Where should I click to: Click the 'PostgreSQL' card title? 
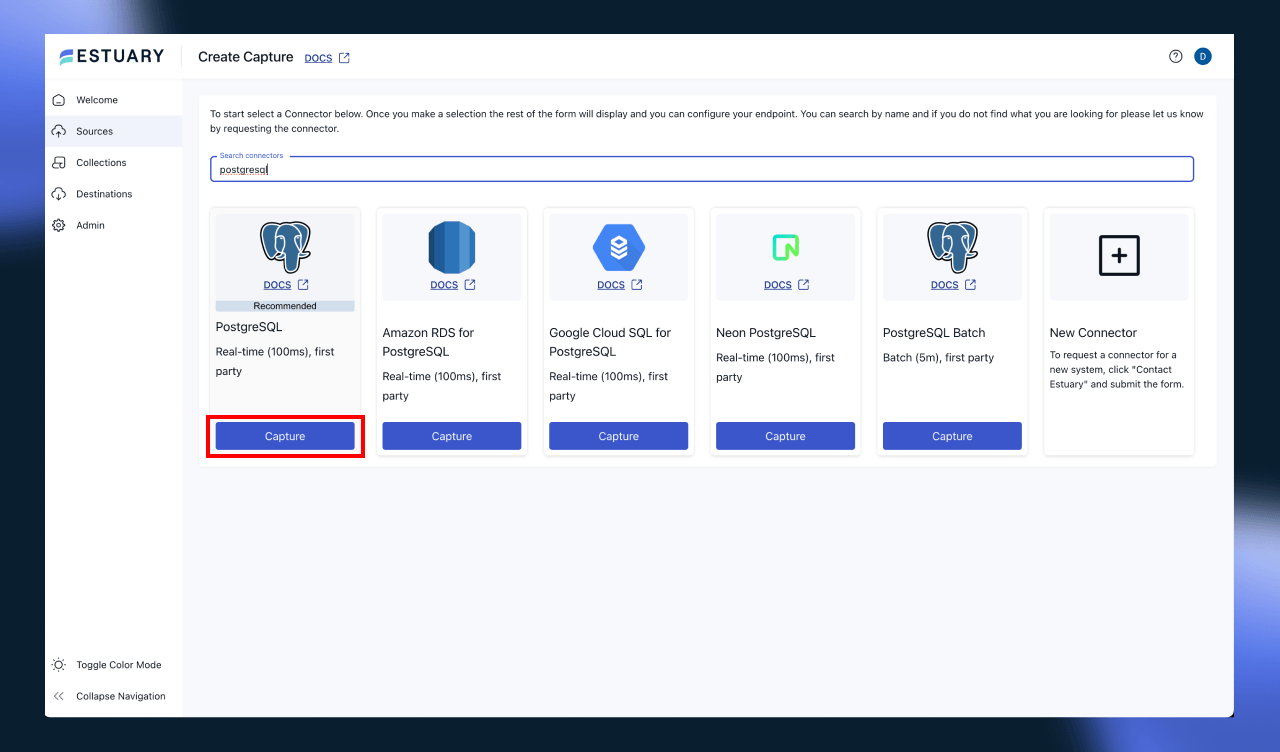[249, 327]
